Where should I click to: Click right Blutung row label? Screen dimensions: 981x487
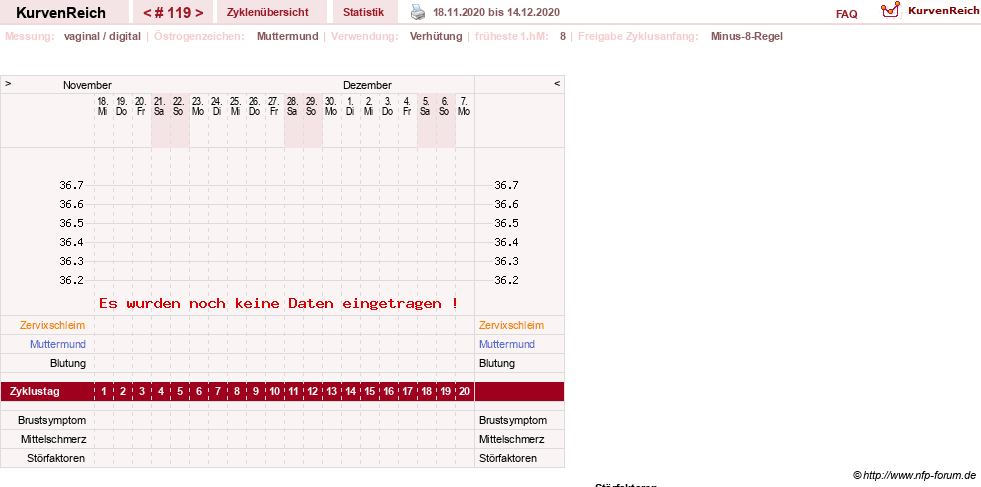[x=497, y=363]
